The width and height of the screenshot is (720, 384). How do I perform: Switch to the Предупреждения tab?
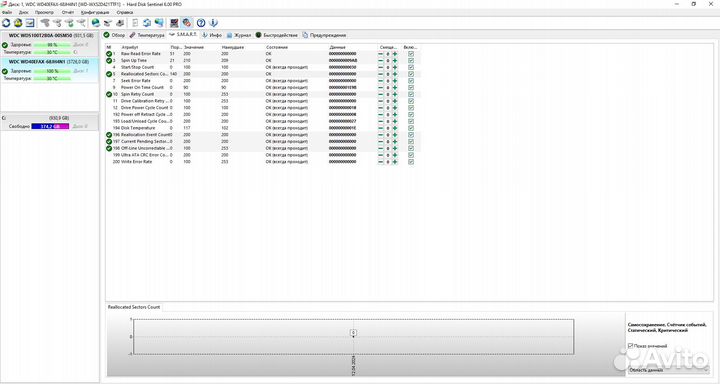click(324, 35)
